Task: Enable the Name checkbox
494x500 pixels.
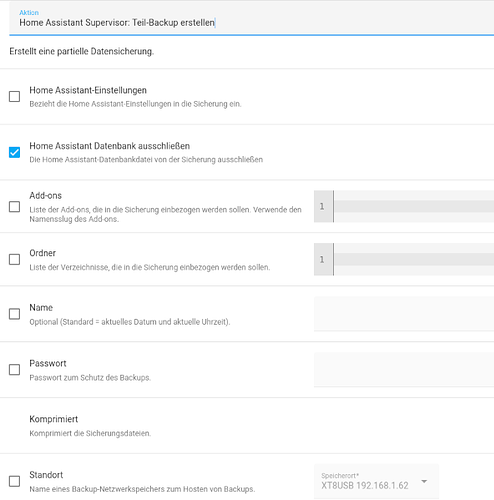Action: pos(14,314)
